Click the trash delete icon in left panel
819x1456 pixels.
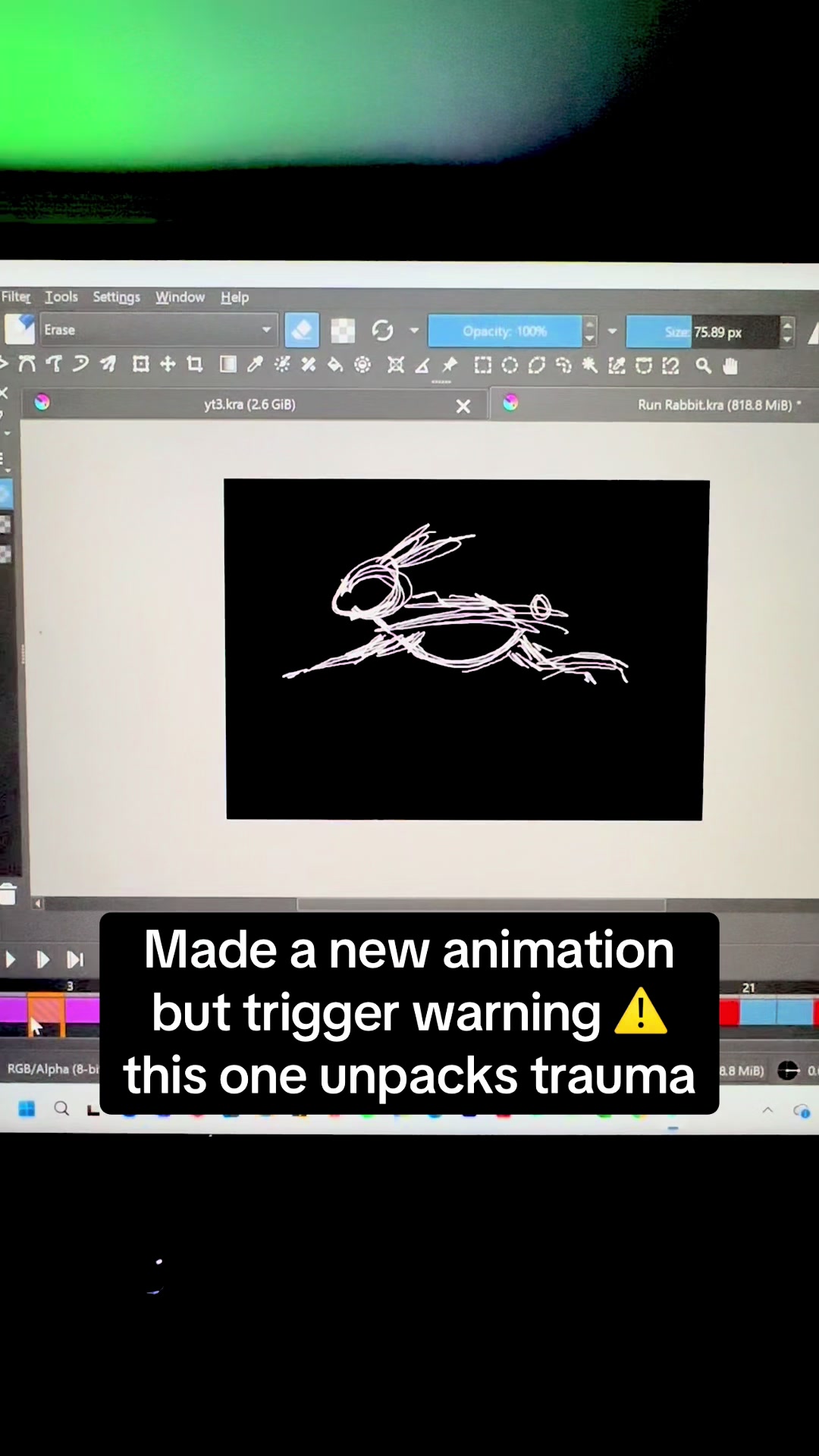click(8, 894)
